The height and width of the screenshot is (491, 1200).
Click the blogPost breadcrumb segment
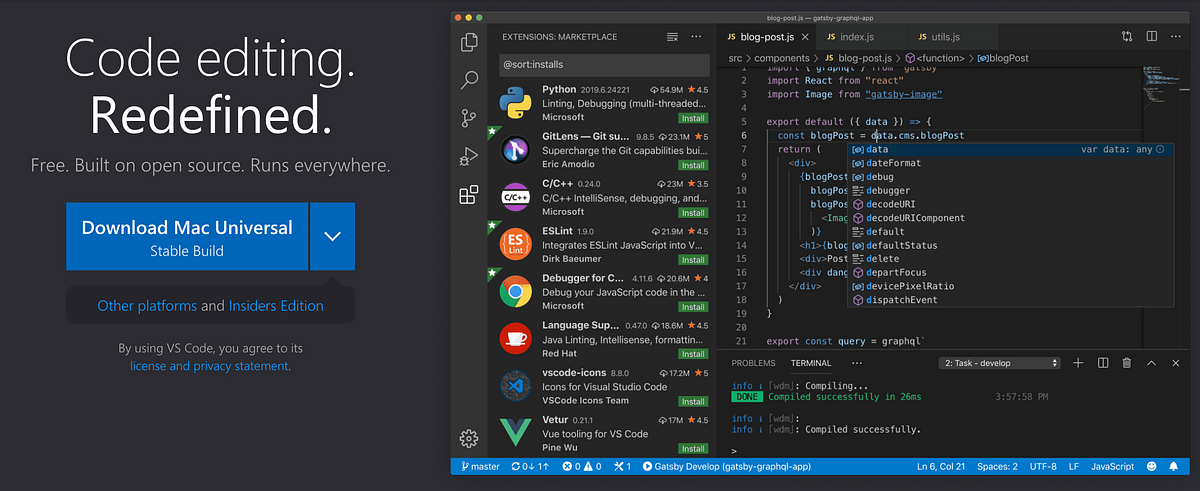1005,58
